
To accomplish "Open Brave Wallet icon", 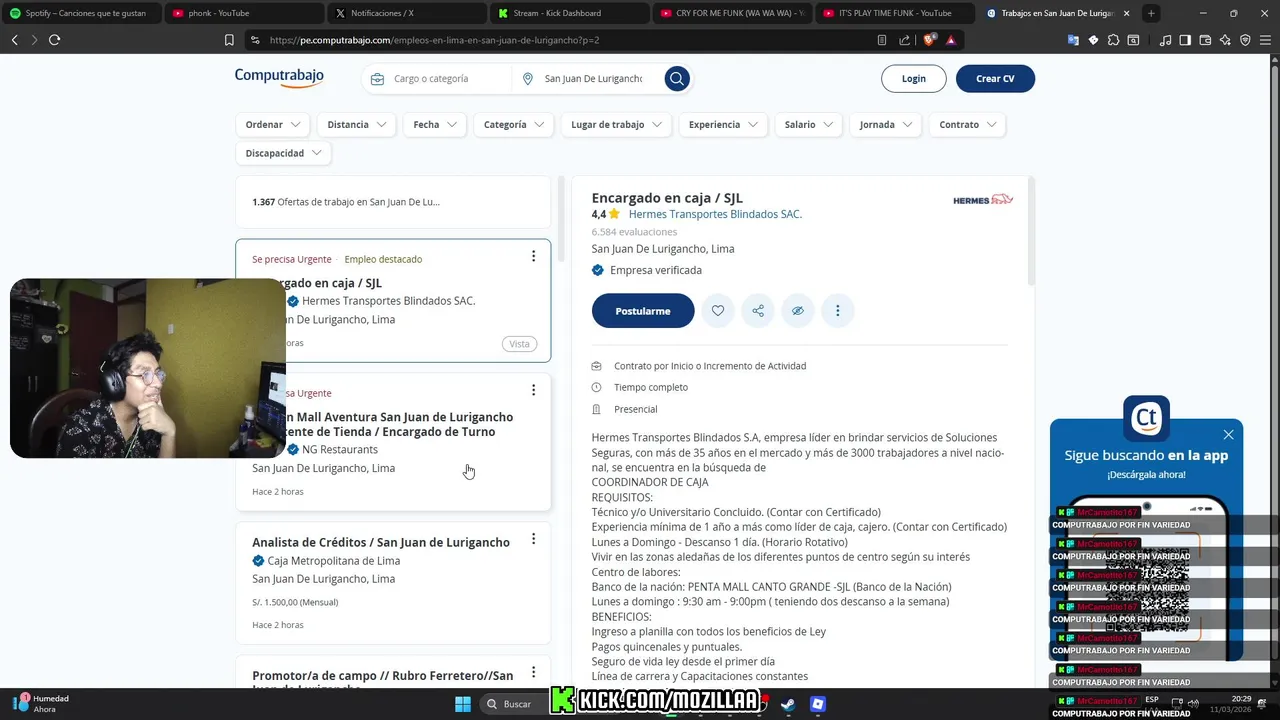I will [1206, 40].
